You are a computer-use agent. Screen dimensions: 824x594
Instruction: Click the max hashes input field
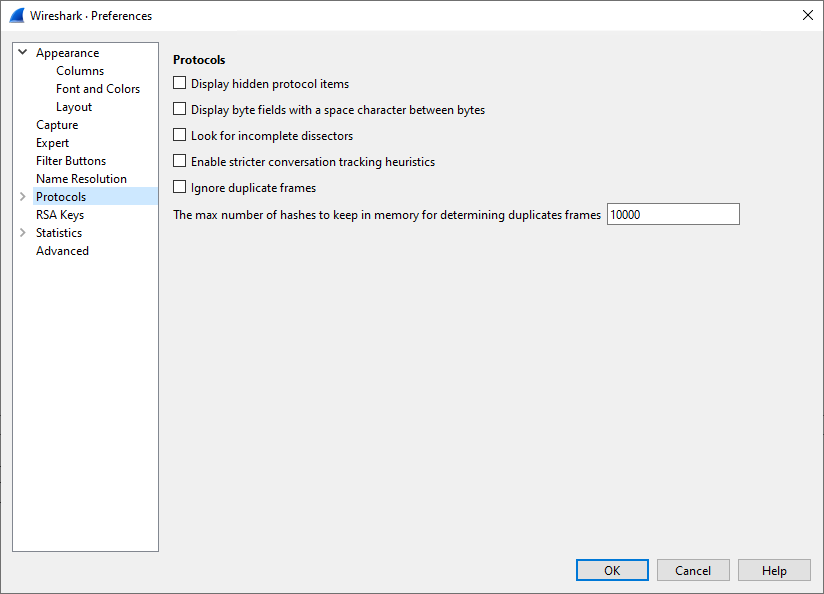coord(673,214)
